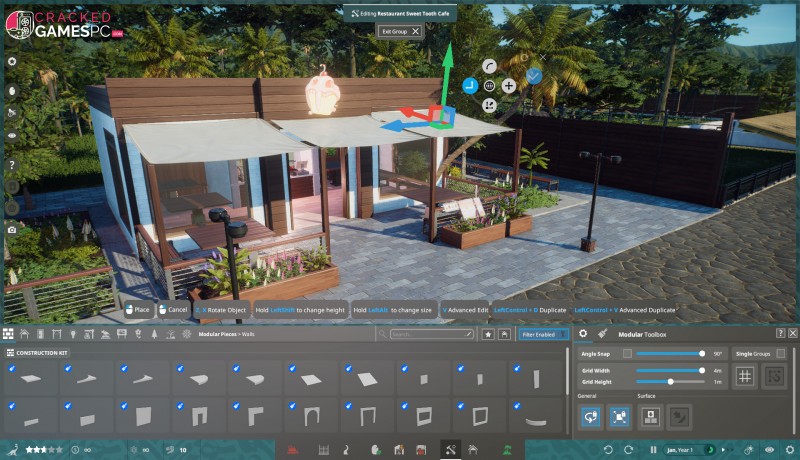
Task: Uncheck the first construction piece's blue checkmark
Action: (x=11, y=369)
